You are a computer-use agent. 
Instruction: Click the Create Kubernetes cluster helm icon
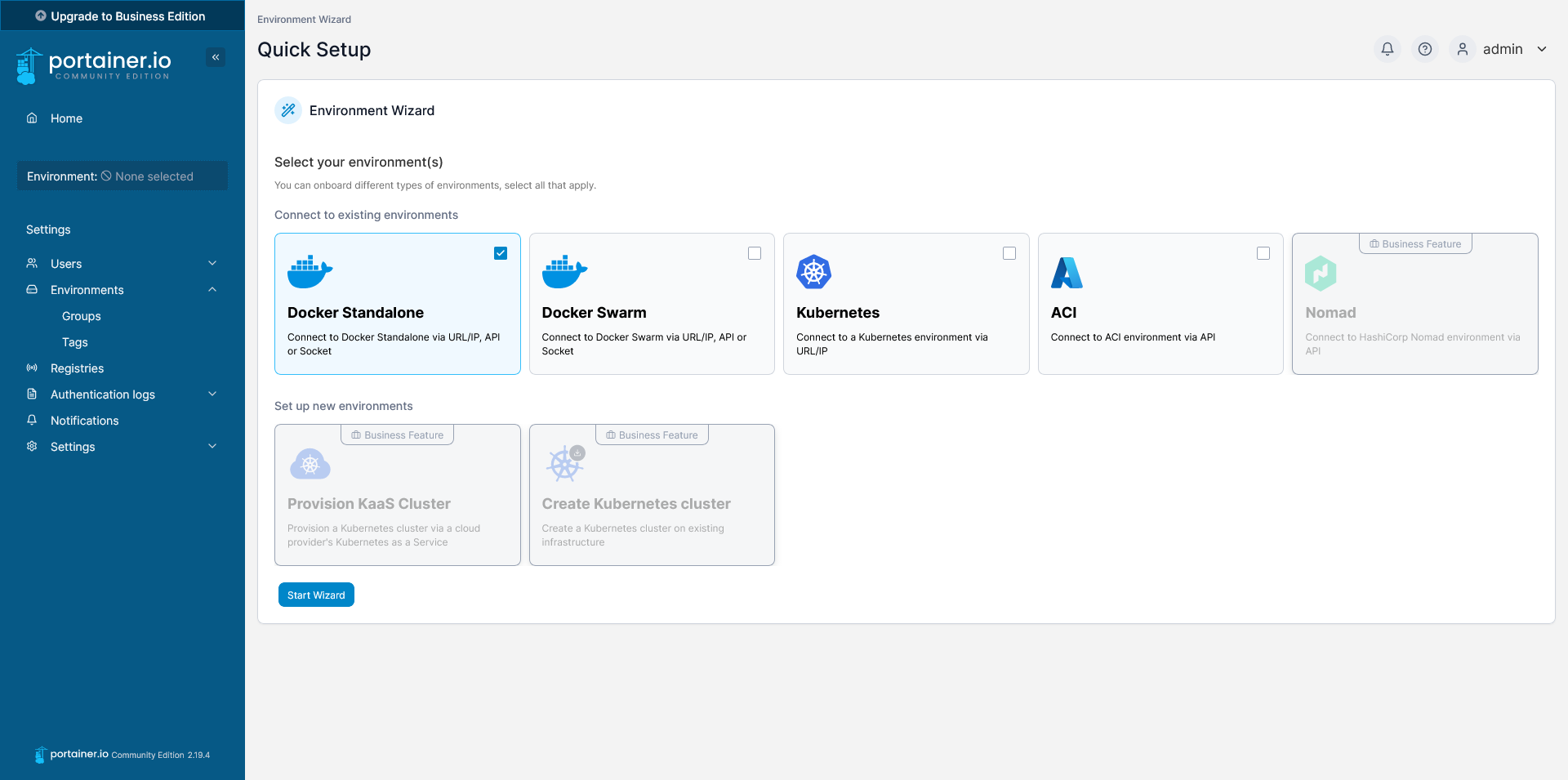coord(565,463)
